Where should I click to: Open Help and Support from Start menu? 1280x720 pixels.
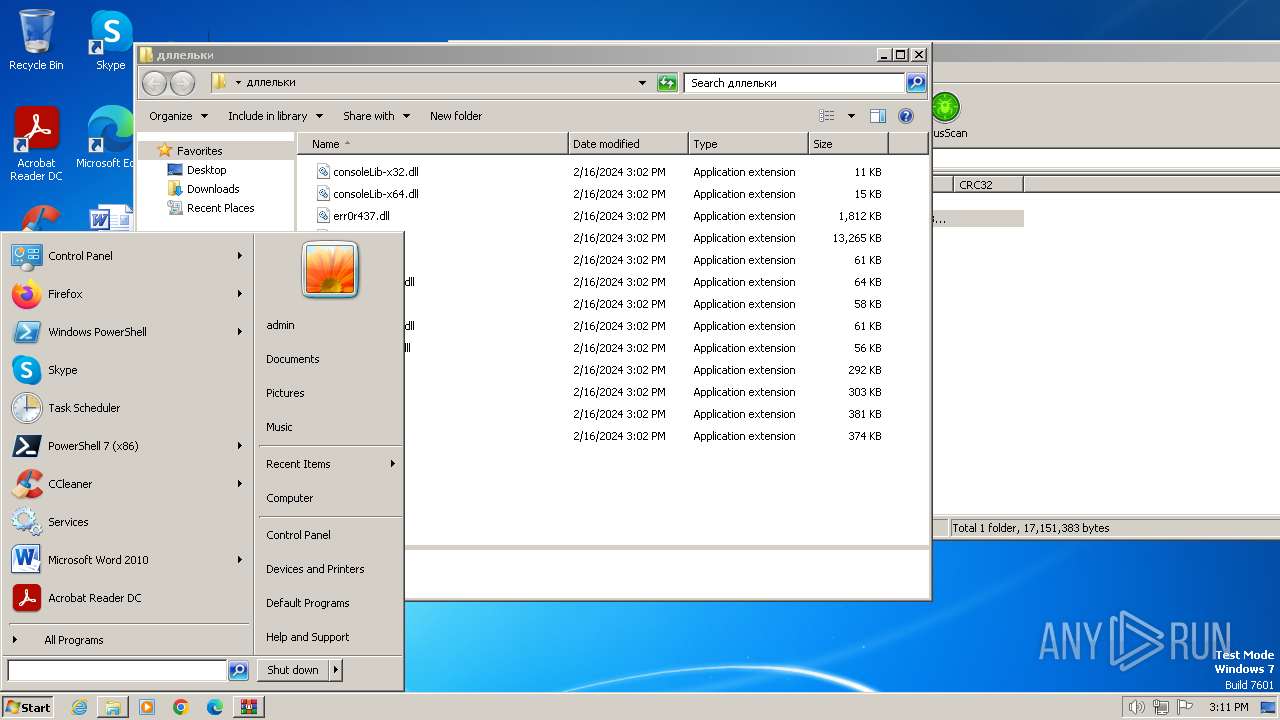point(330,637)
